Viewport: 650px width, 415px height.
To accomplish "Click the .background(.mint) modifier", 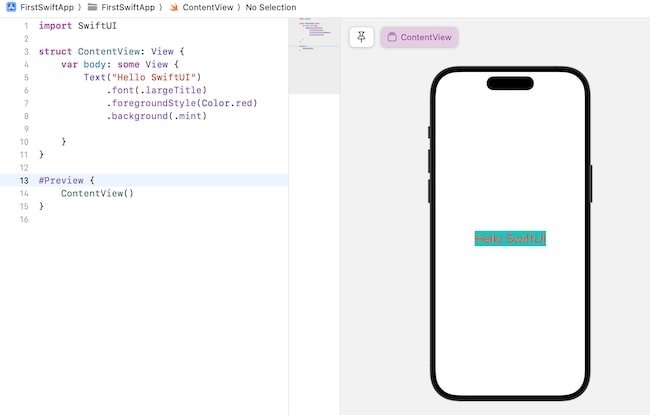I will [x=156, y=116].
